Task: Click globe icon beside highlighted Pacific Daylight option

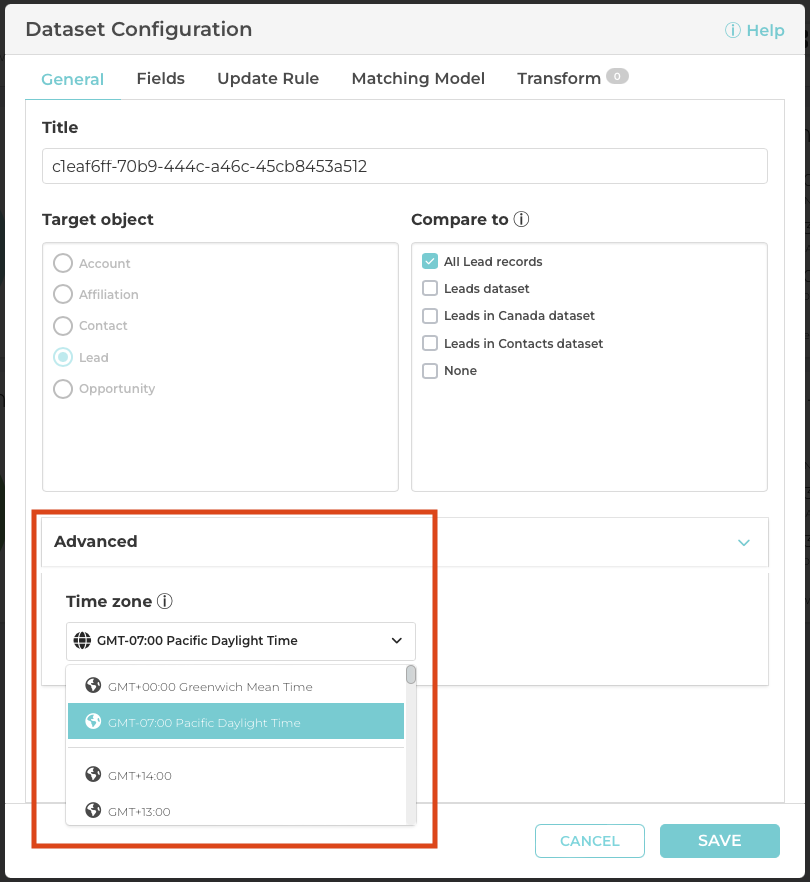Action: (x=94, y=722)
